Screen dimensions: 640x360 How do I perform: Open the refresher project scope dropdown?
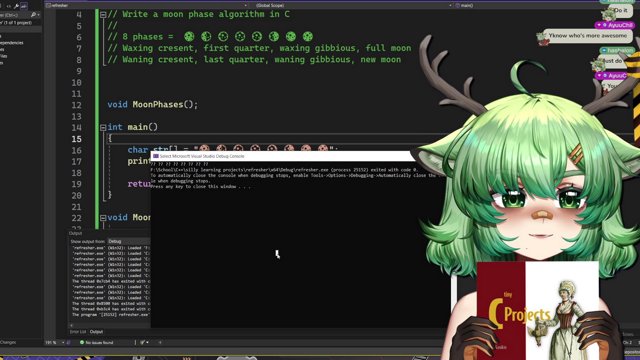coord(147,5)
